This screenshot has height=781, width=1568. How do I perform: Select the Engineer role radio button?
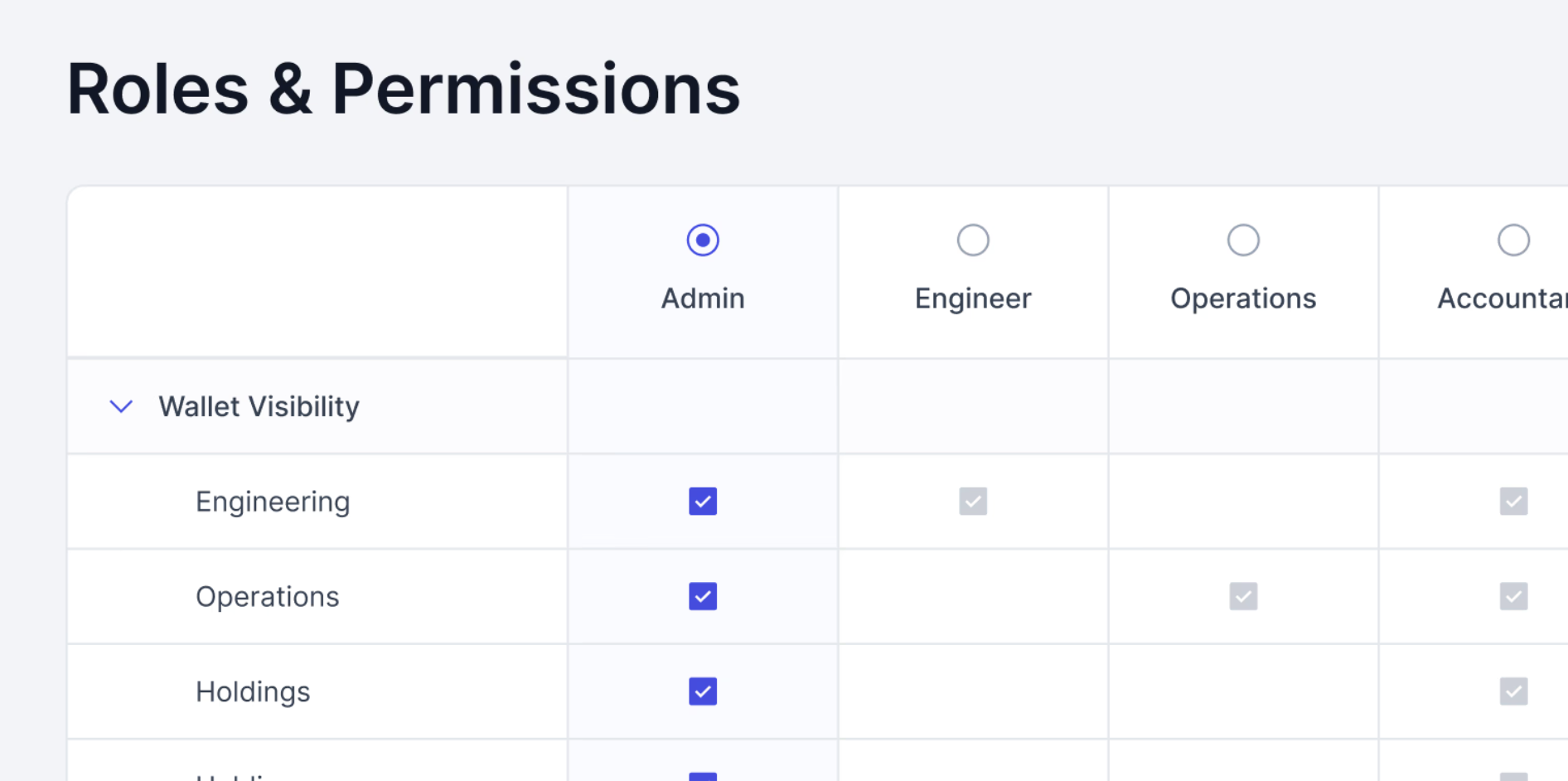pos(973,240)
